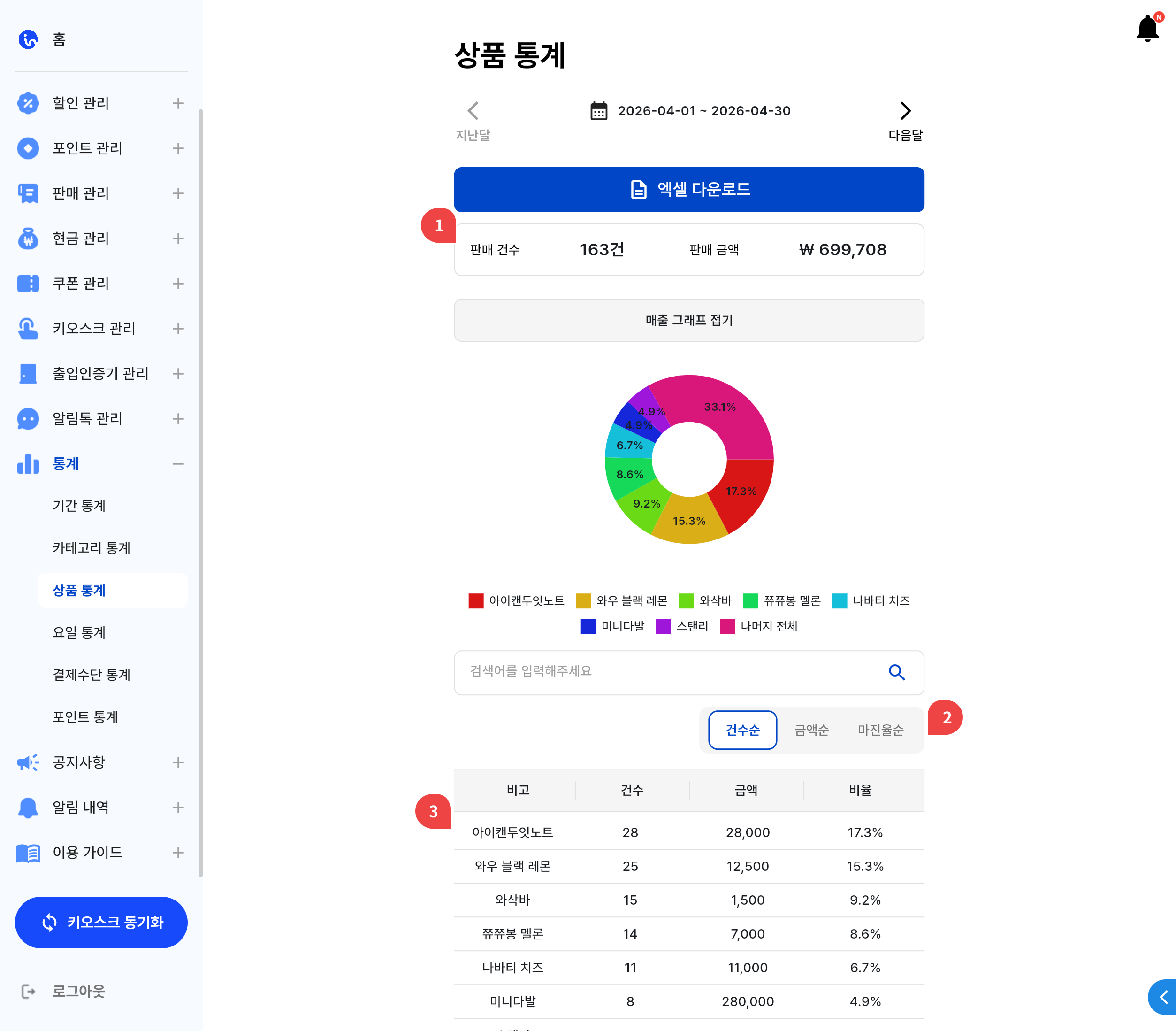Click the 알림톡 관리 chat bubble icon
The height and width of the screenshot is (1031, 1176).
tap(28, 419)
